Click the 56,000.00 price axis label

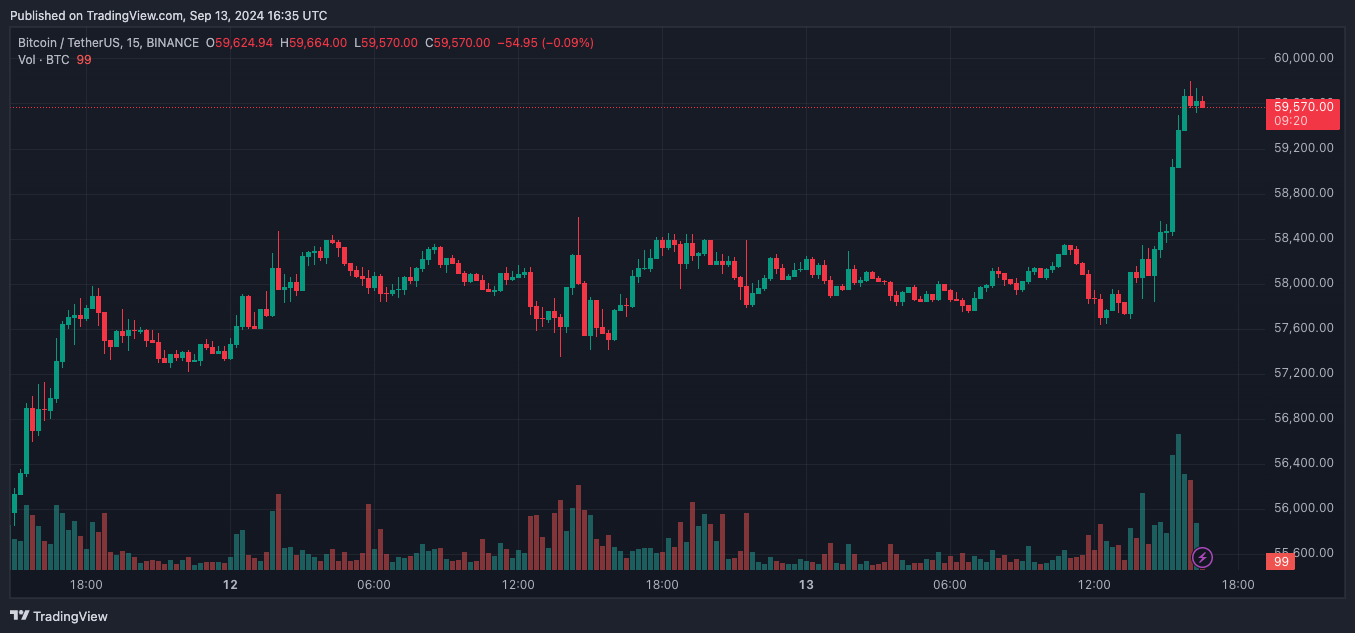point(1303,508)
